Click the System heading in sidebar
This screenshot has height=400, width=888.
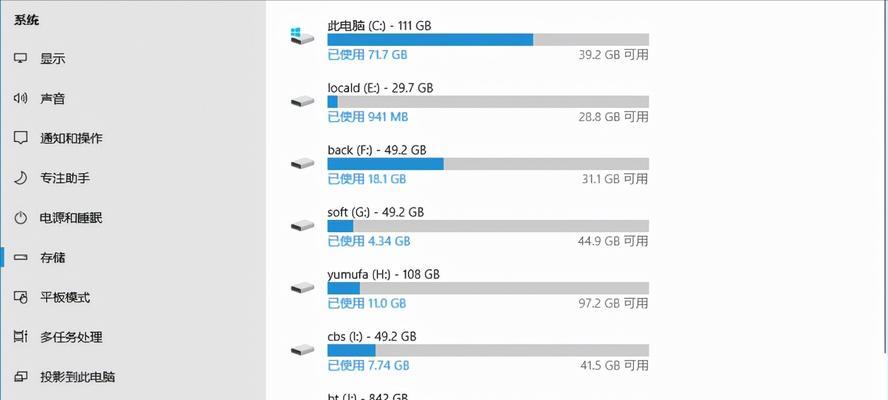coord(27,20)
